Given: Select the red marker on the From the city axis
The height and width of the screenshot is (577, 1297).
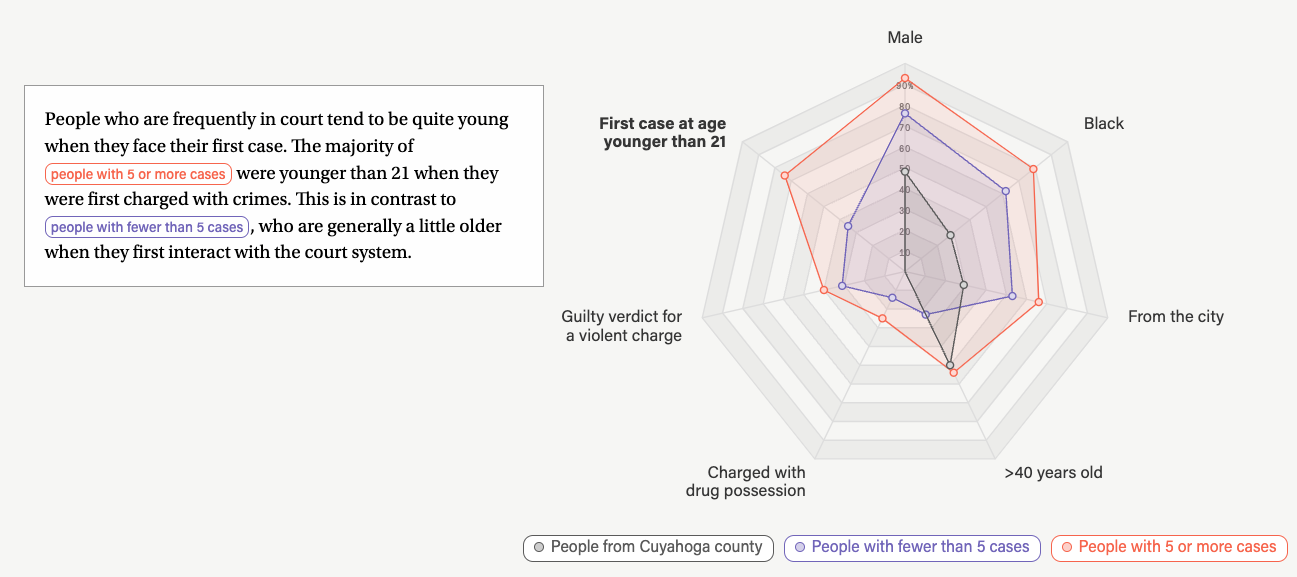Looking at the screenshot, I should (x=1037, y=301).
